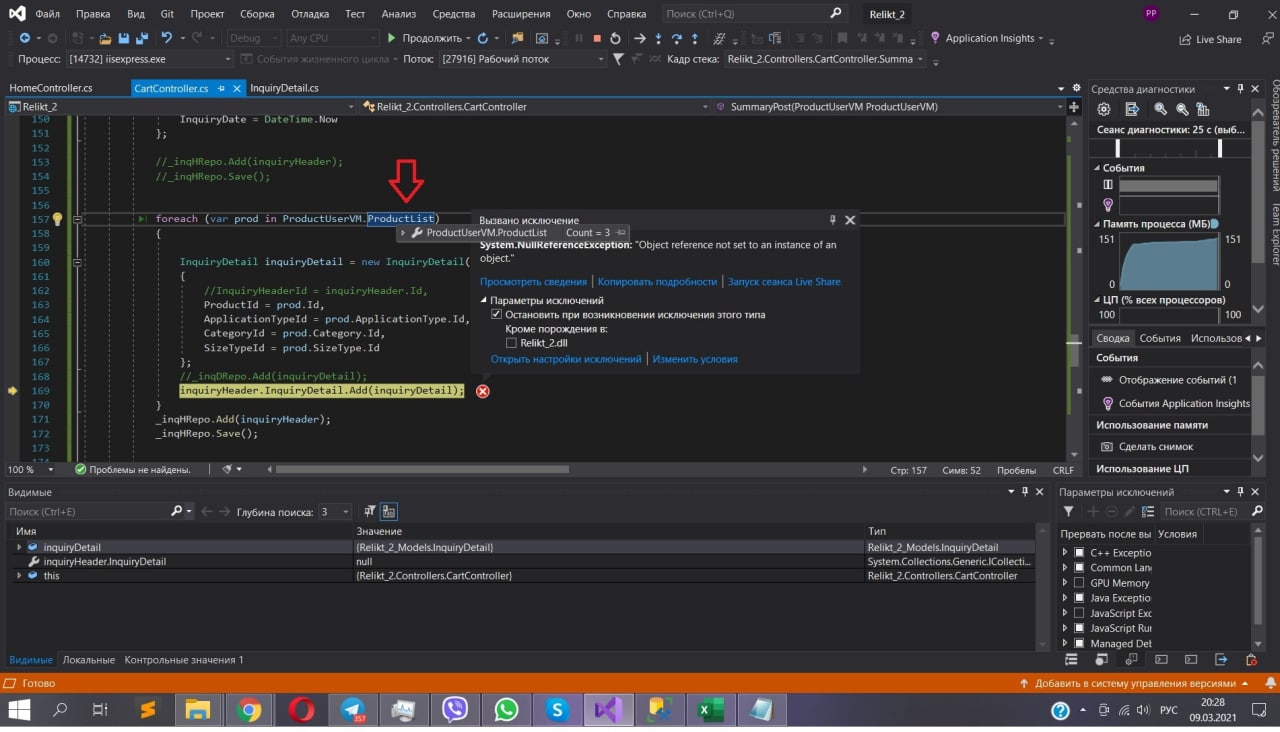Open Google Chrome from taskbar
1280x732 pixels.
[x=249, y=710]
